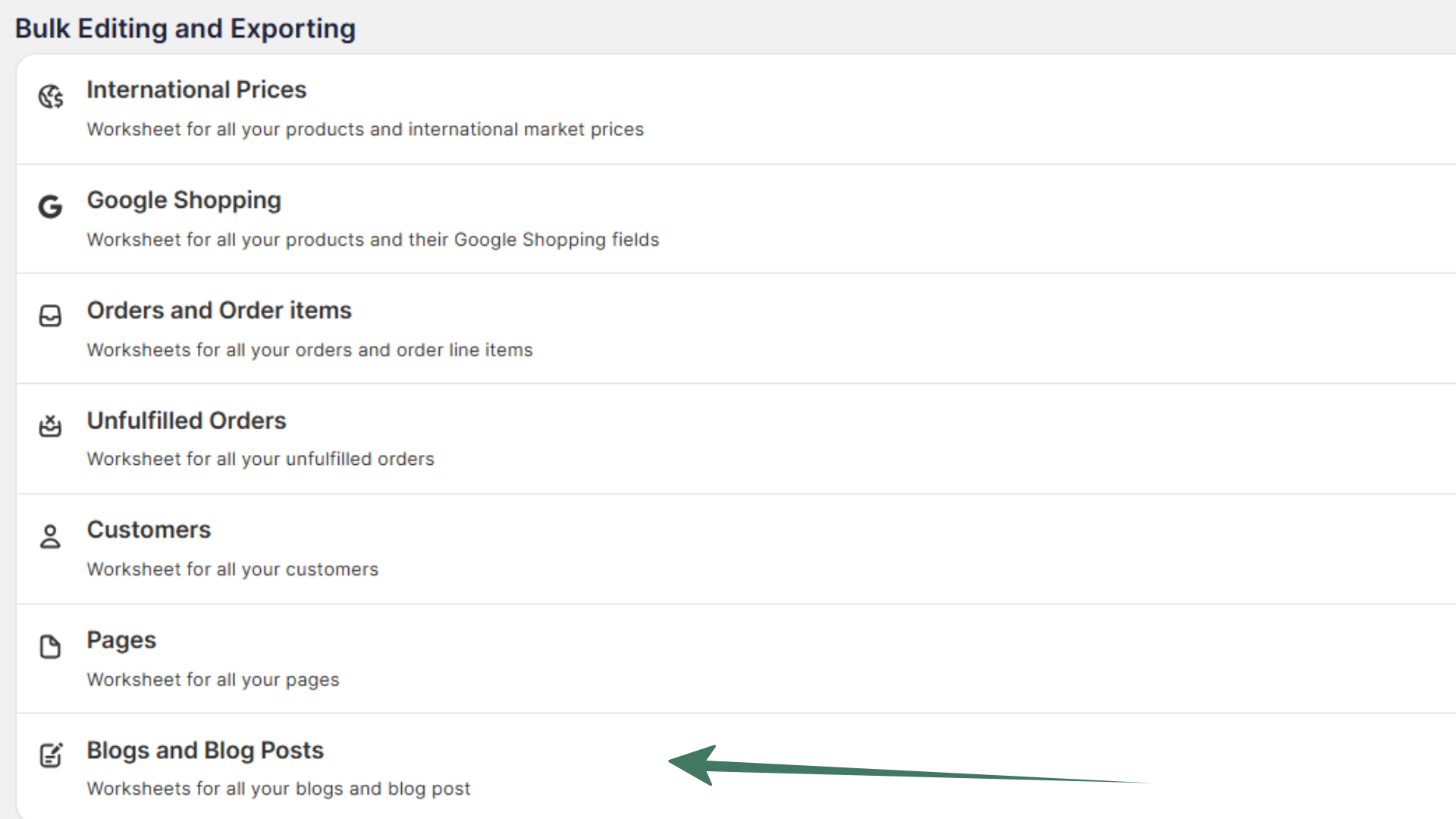Viewport: 1456px width, 819px height.
Task: Click the Unfulfilled Orders tray icon
Action: pyautogui.click(x=51, y=426)
